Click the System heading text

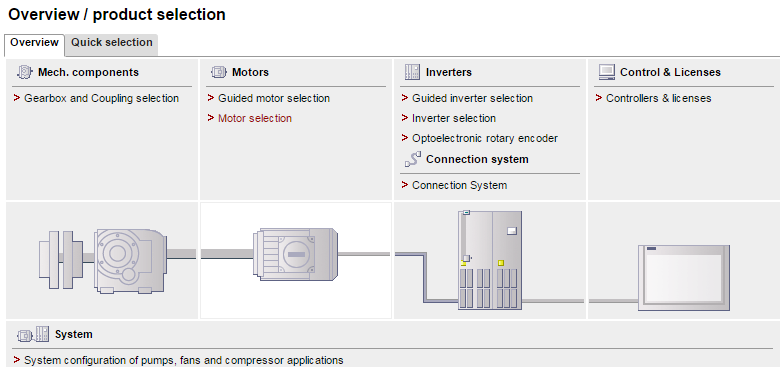(74, 334)
